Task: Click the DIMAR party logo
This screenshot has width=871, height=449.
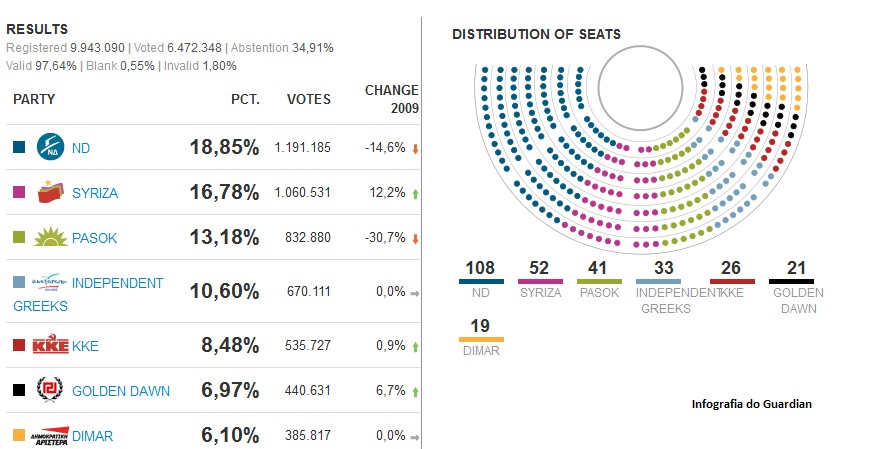Action: pos(50,436)
